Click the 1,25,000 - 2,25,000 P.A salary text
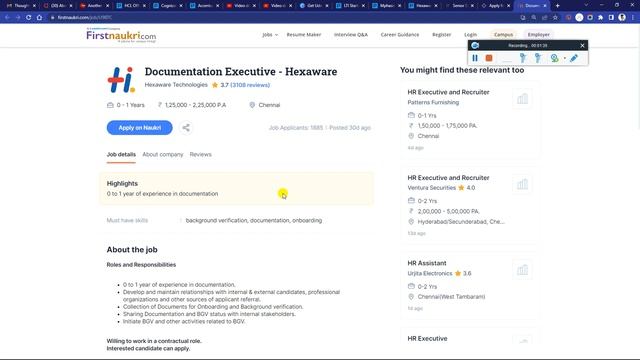The width and height of the screenshot is (640, 360). click(x=195, y=105)
